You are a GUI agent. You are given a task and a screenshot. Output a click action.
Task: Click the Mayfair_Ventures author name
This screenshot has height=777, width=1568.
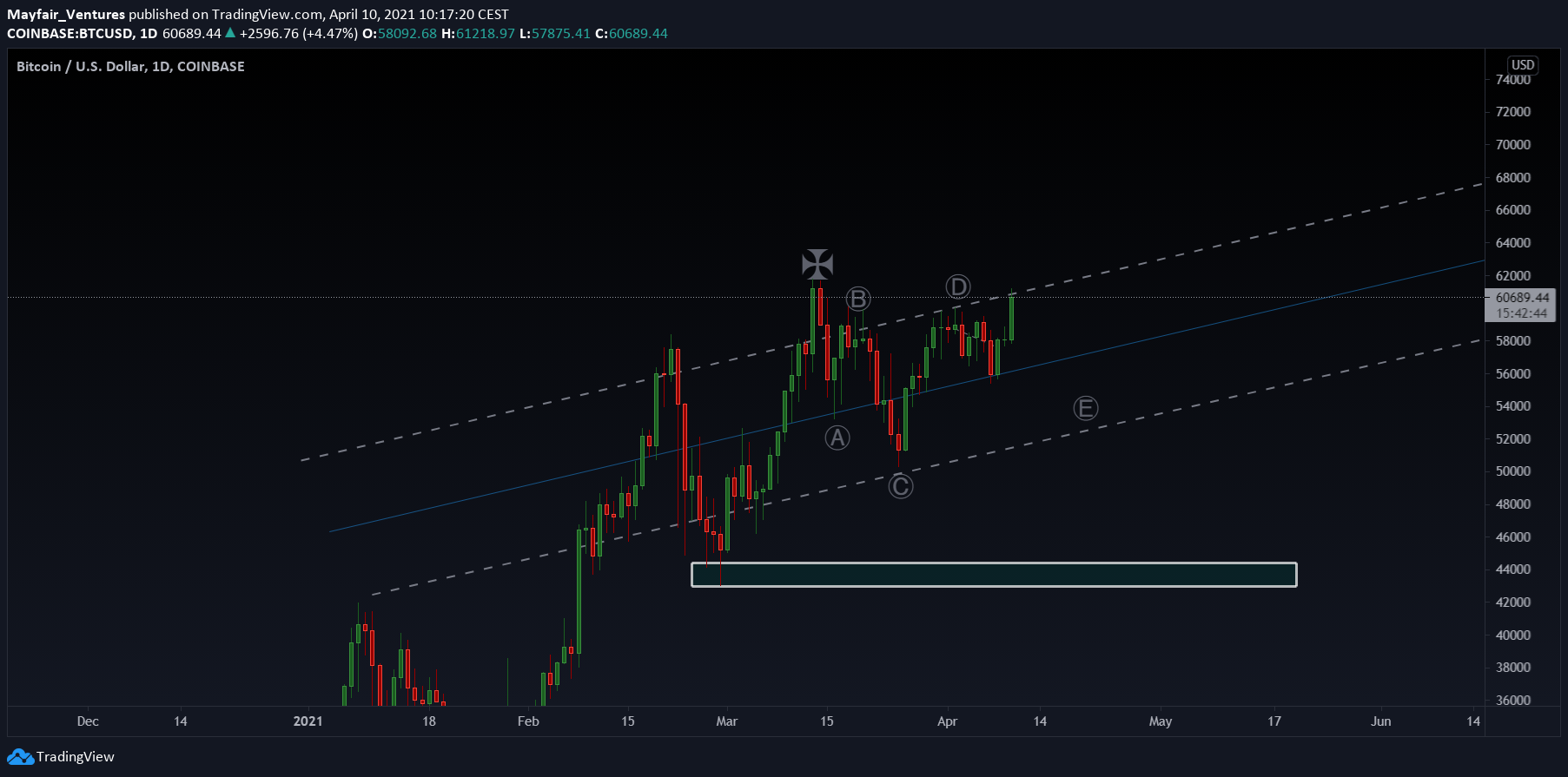(66, 14)
